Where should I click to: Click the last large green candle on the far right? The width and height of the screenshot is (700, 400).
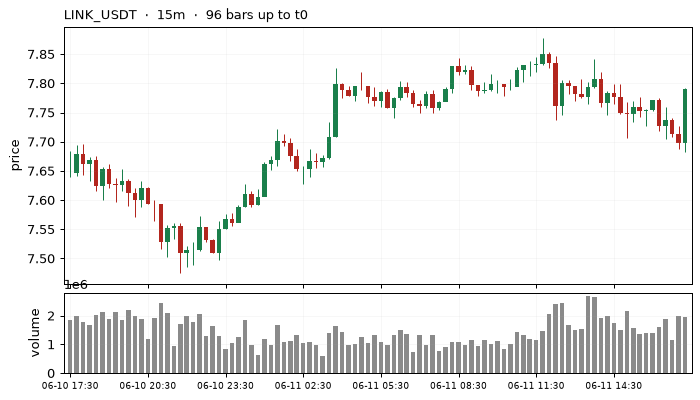[685, 116]
